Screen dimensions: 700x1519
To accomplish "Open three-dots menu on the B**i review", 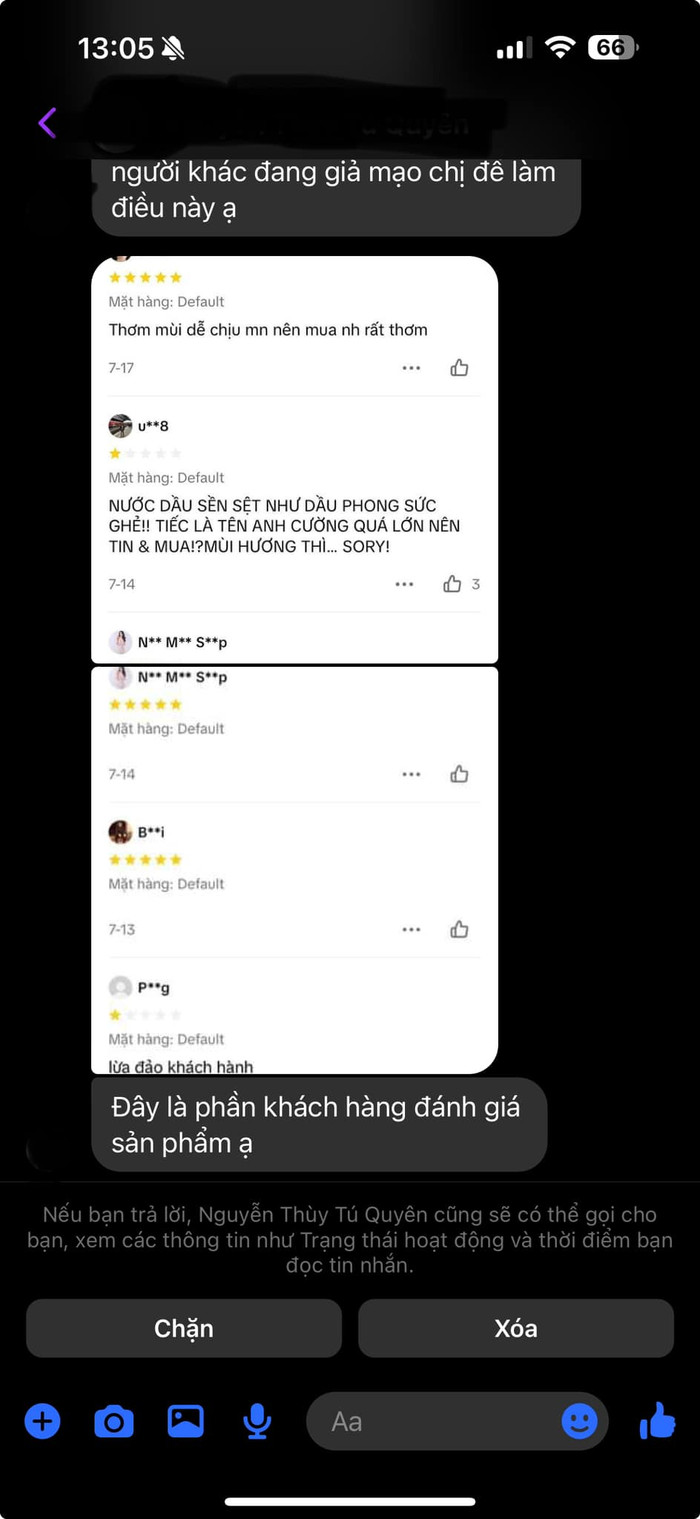I will pyautogui.click(x=411, y=930).
